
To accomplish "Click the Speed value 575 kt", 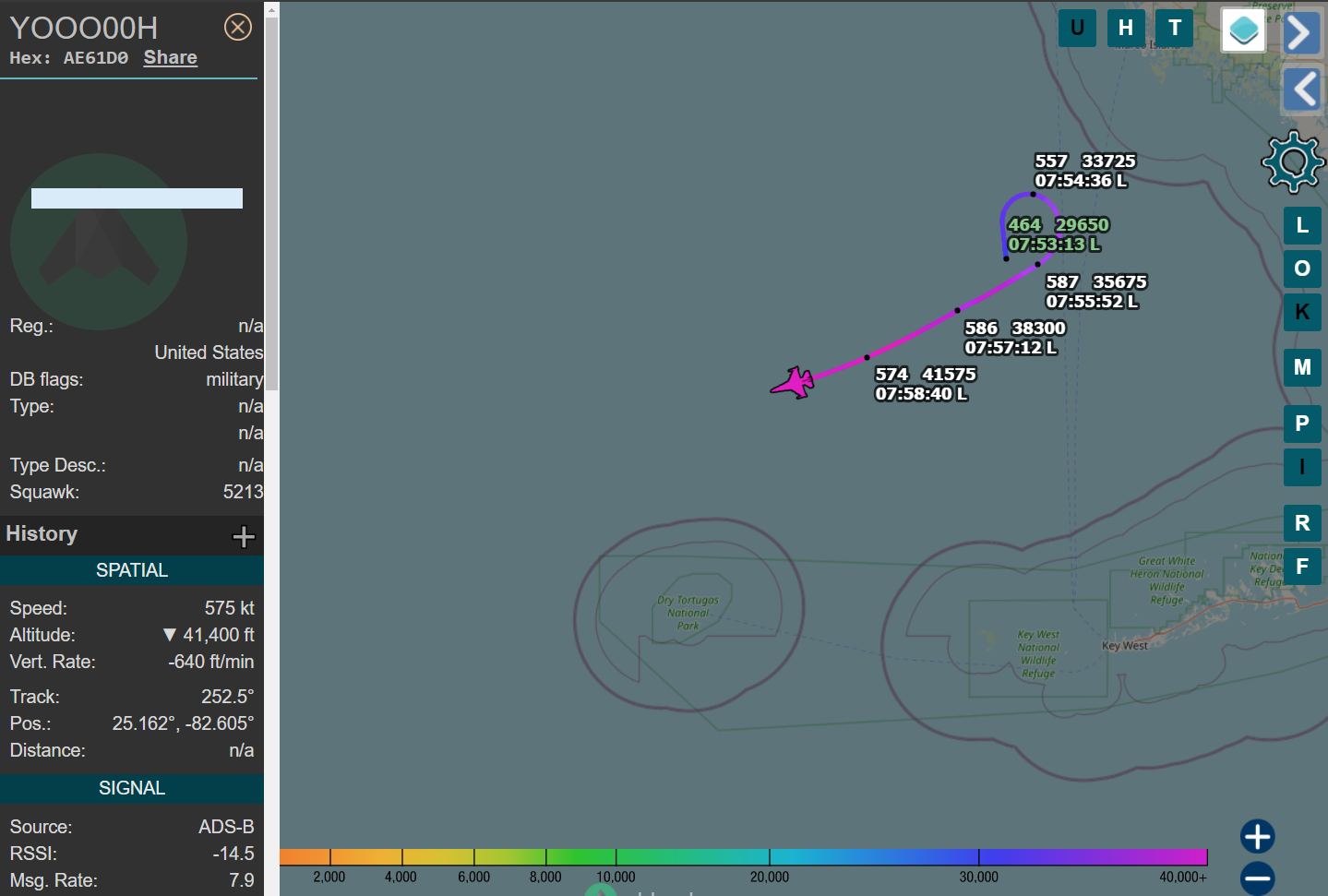I will [x=230, y=608].
